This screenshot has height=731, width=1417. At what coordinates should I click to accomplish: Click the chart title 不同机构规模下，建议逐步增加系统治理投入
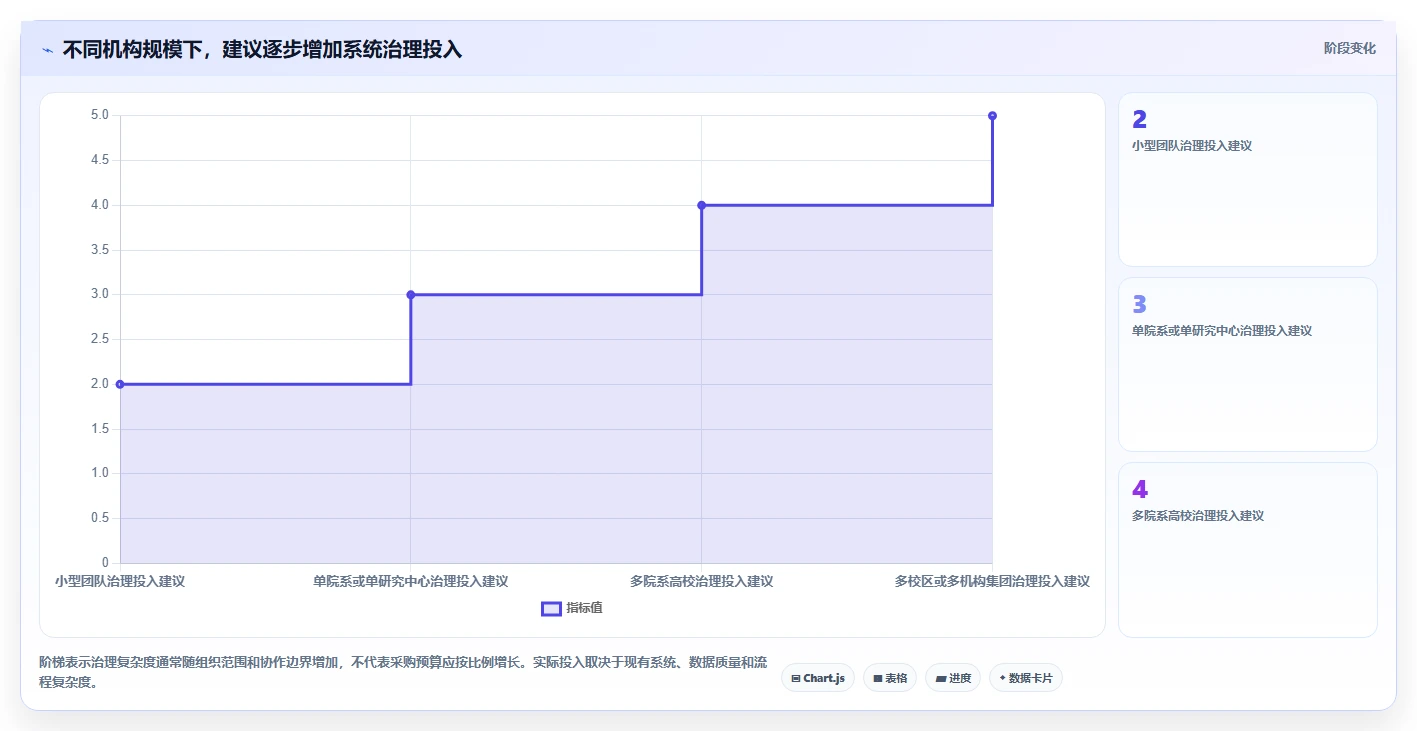(x=262, y=50)
